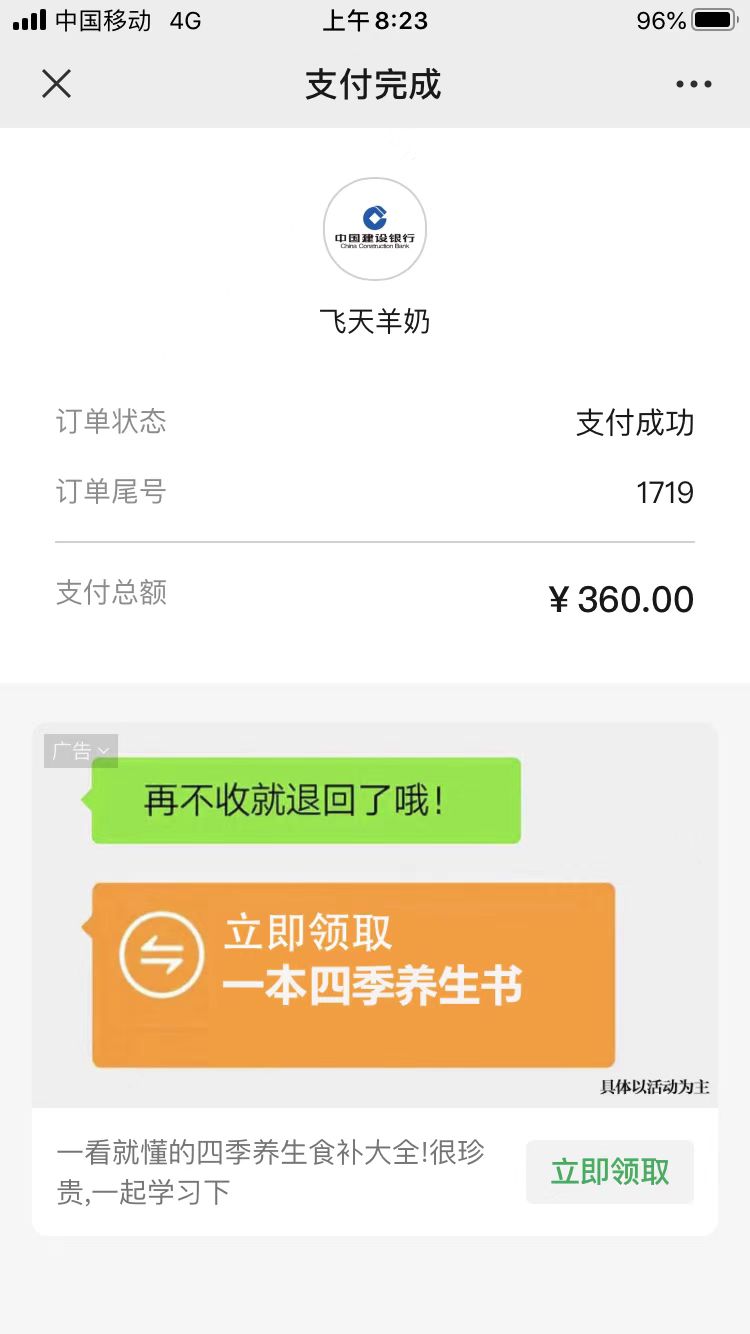Open the green 再不收就退回了哦 message bubble

point(305,800)
